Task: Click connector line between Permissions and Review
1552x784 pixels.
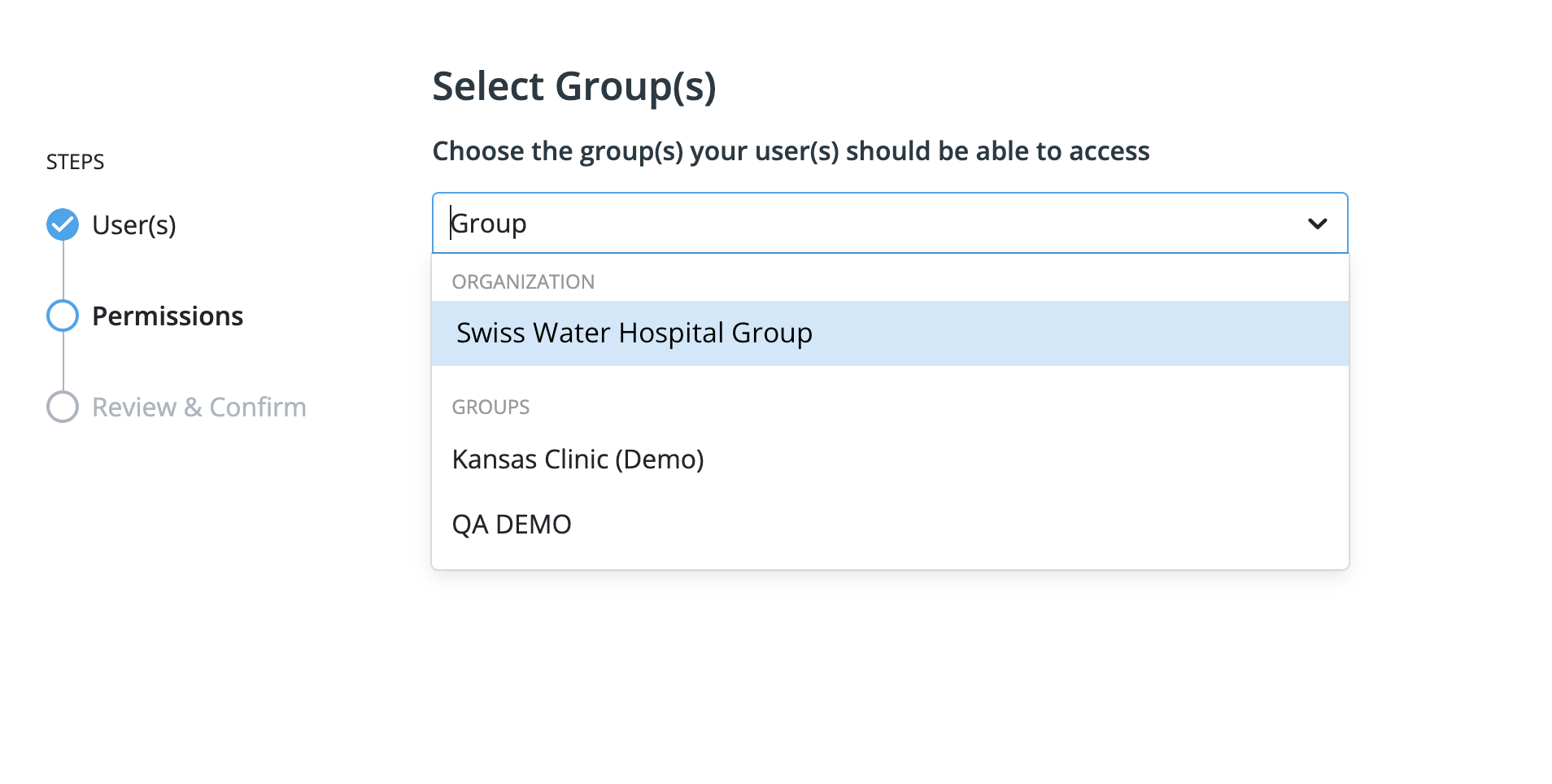Action: coord(63,362)
